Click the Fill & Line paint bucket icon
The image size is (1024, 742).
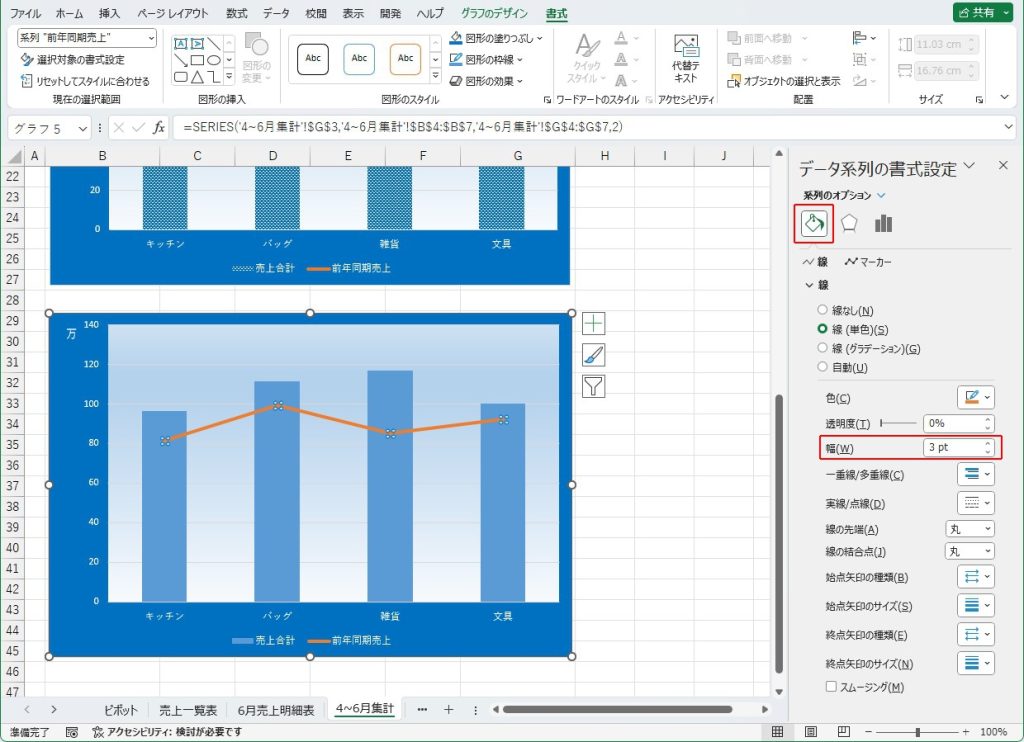814,224
